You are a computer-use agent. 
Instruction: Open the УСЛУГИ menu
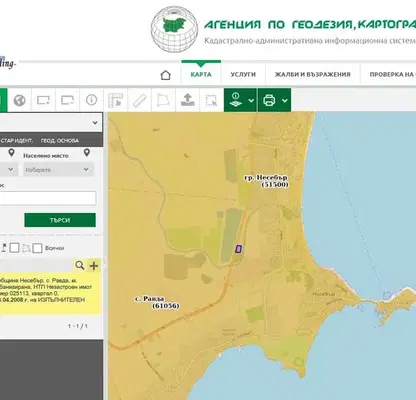point(243,74)
